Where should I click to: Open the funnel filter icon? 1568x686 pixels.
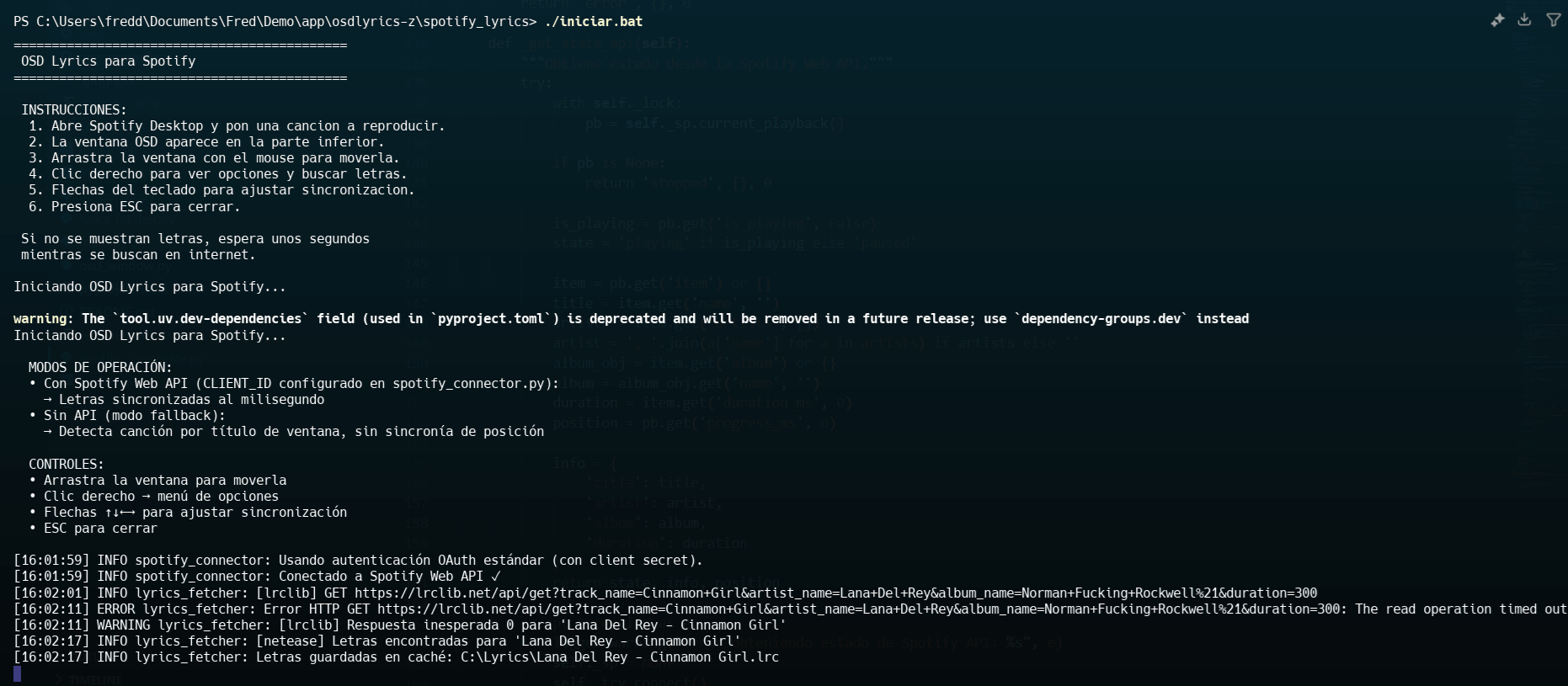click(x=1554, y=20)
